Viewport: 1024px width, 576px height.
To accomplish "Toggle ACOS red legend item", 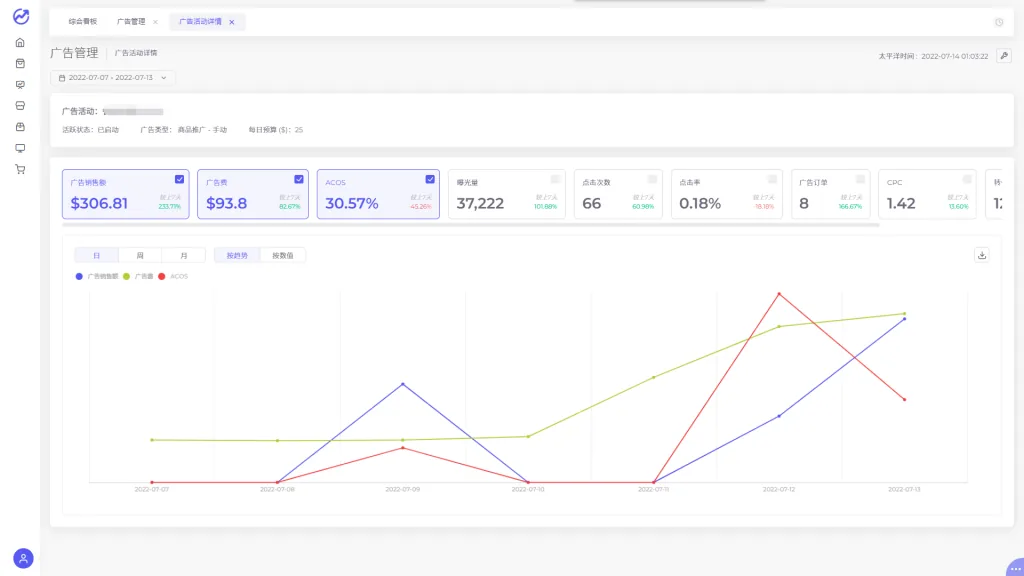I will [x=173, y=276].
